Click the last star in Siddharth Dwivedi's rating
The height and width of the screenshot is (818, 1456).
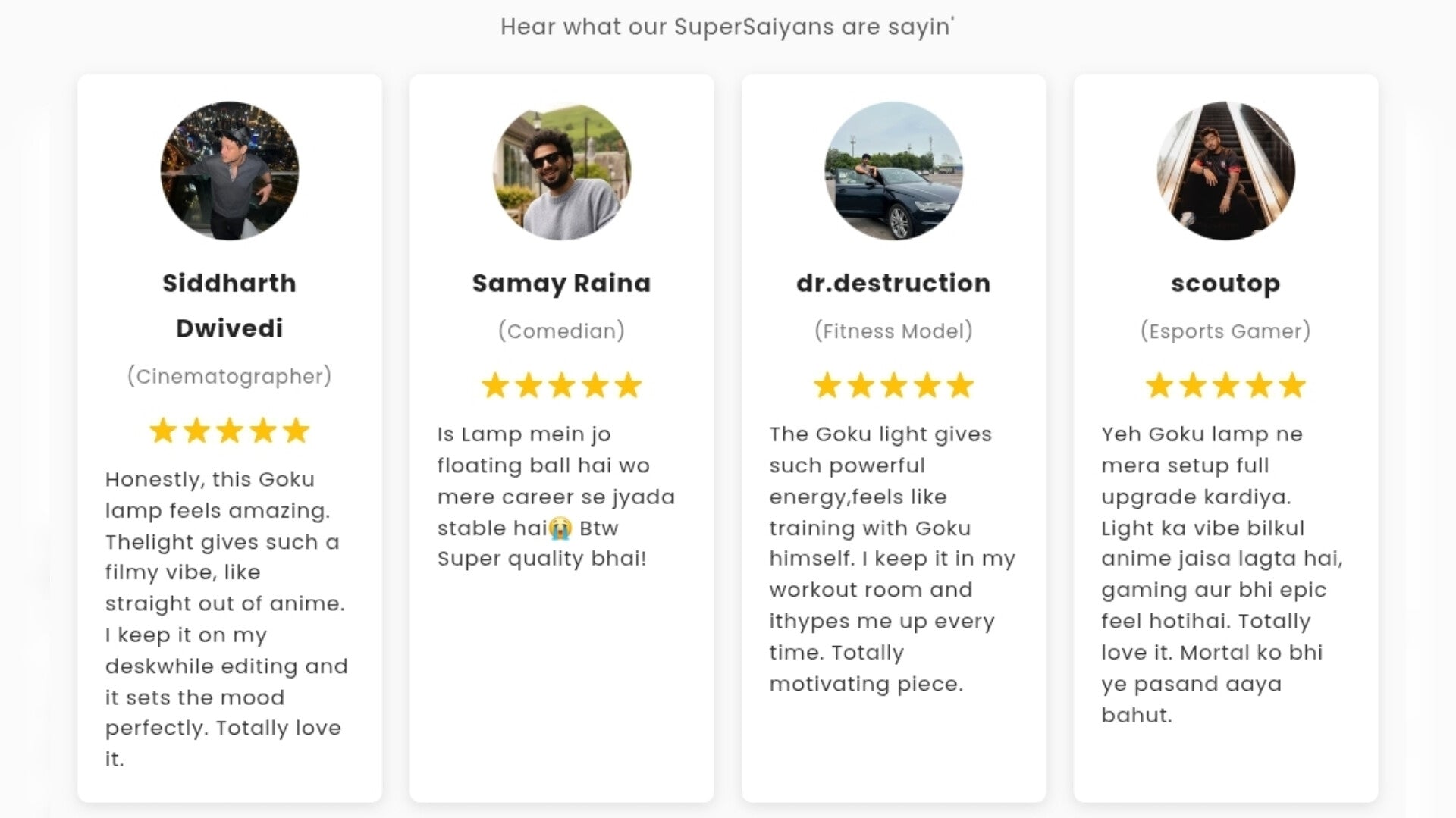296,431
